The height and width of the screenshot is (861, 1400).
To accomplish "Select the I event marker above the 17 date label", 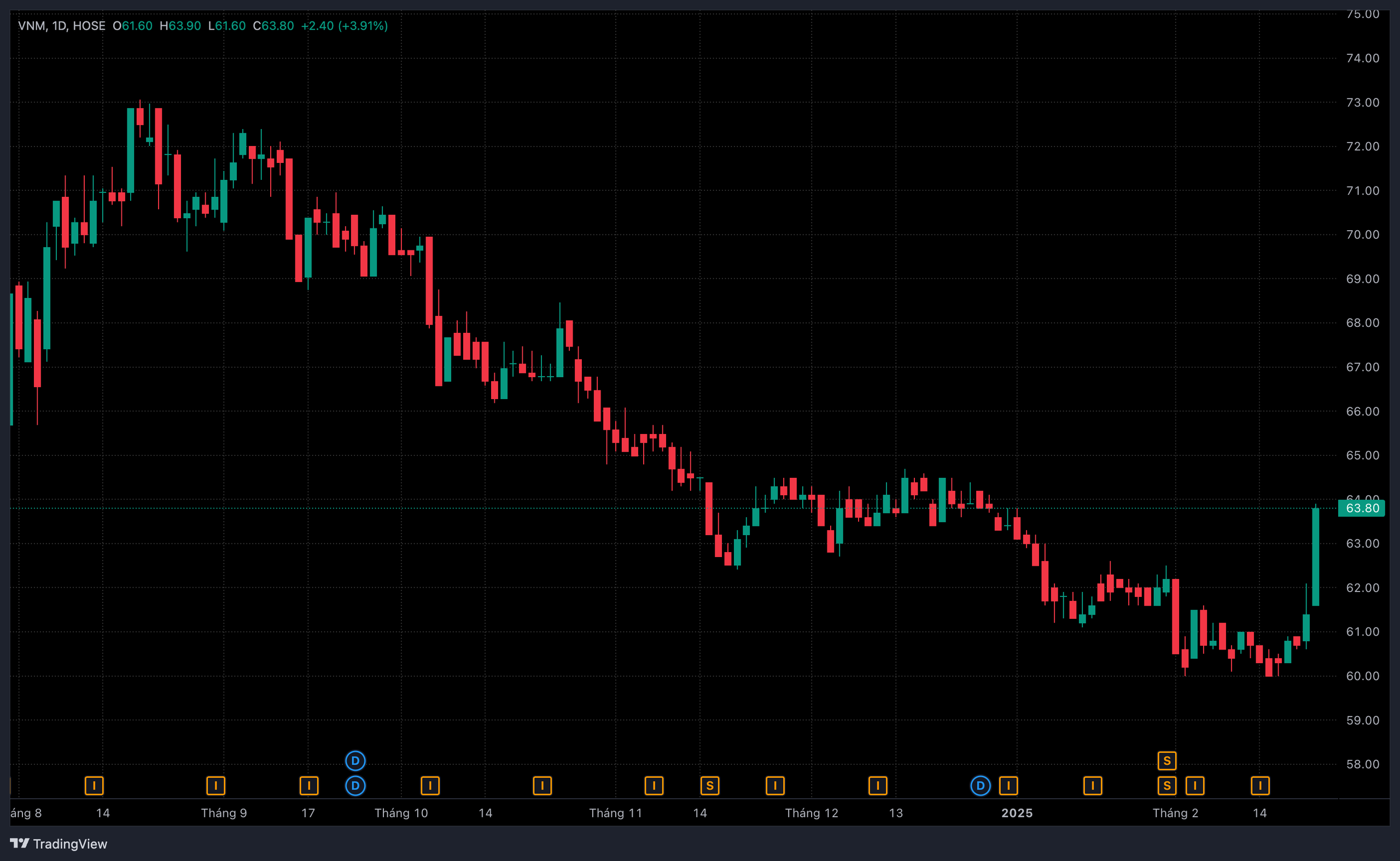I will point(308,786).
